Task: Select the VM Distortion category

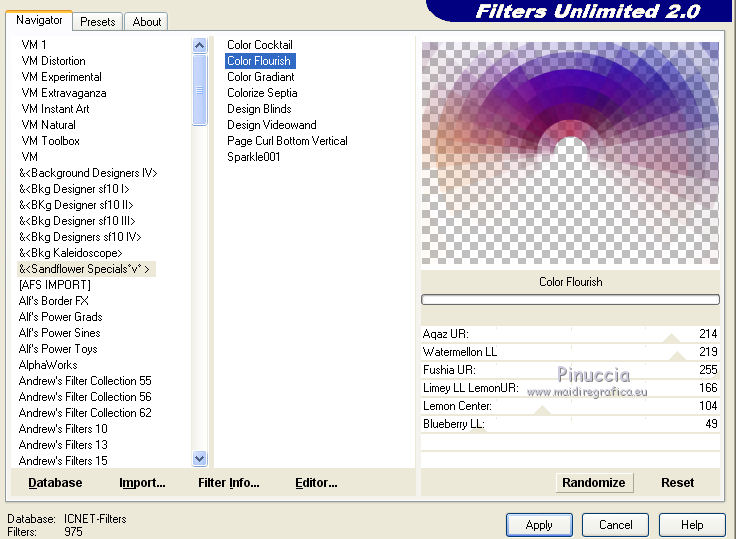Action: coord(54,61)
